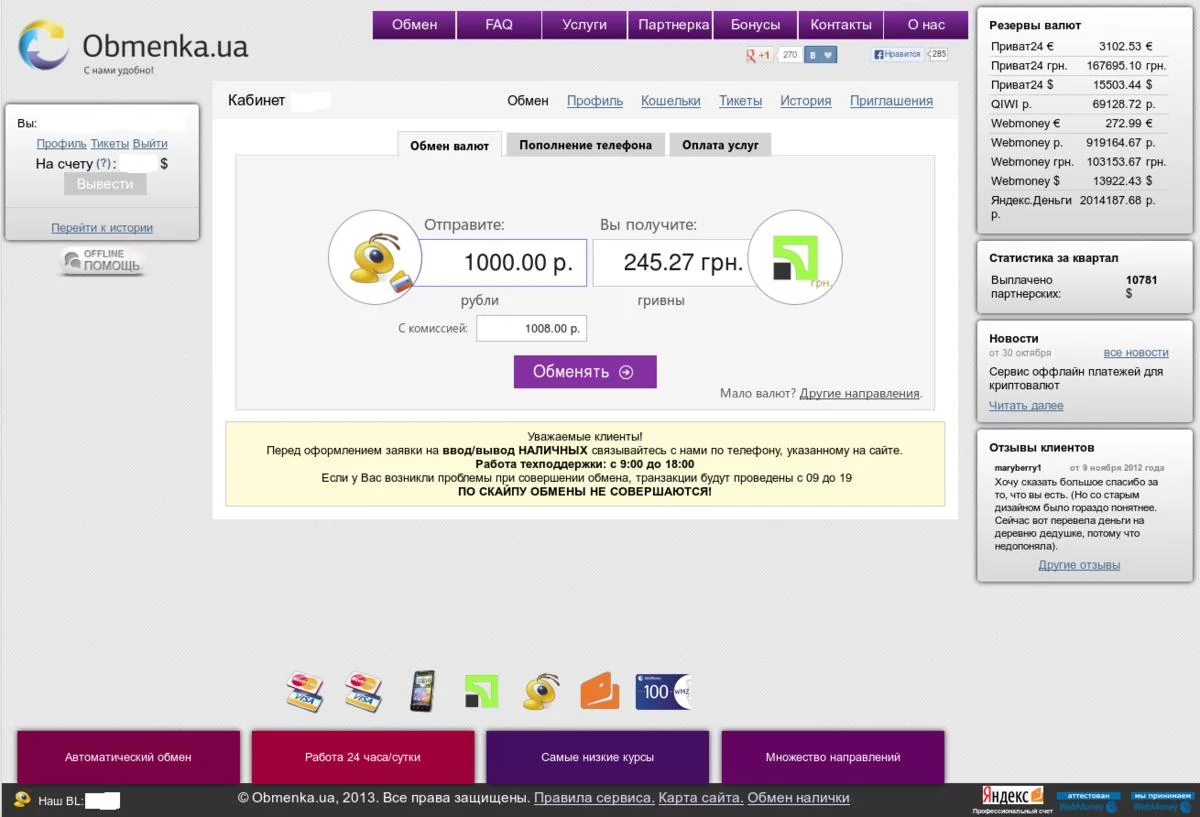
Task: Open the все новости link
Action: pyautogui.click(x=1136, y=353)
